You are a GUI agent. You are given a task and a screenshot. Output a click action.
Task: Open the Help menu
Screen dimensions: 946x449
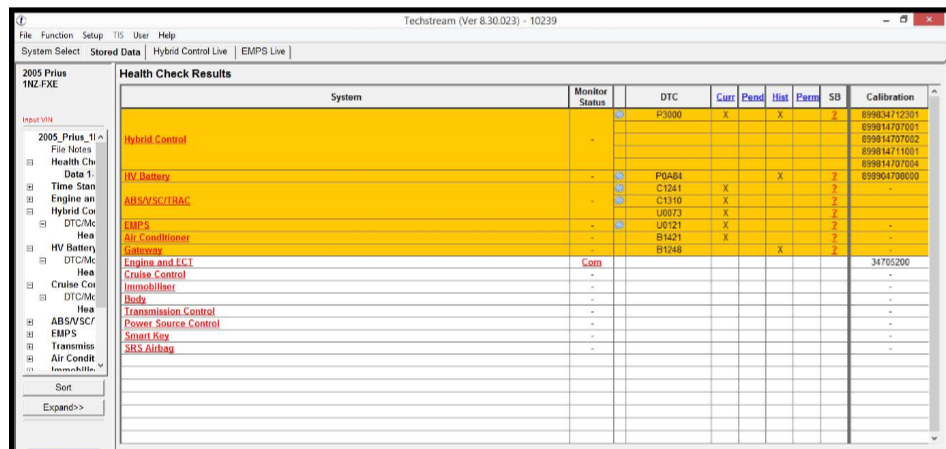(167, 36)
